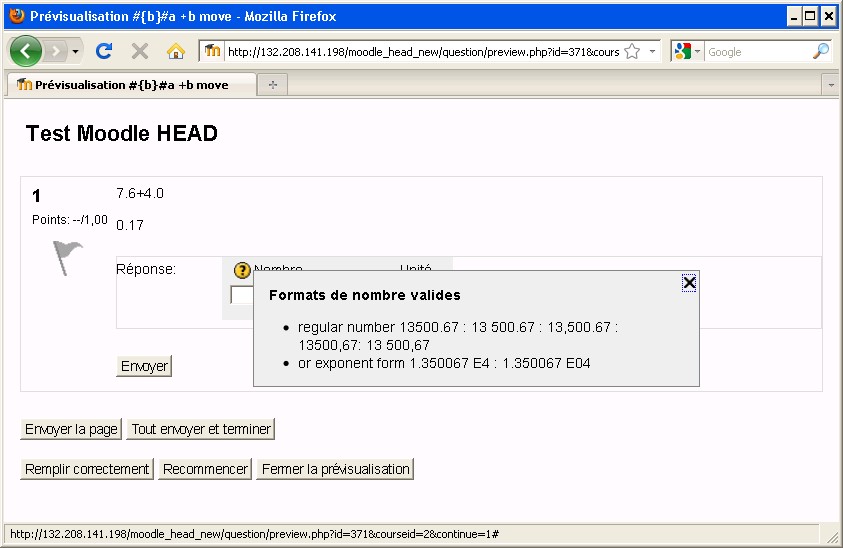The height and width of the screenshot is (548, 843).
Task: Click the regular number bullet text
Action: pyautogui.click(x=458, y=336)
